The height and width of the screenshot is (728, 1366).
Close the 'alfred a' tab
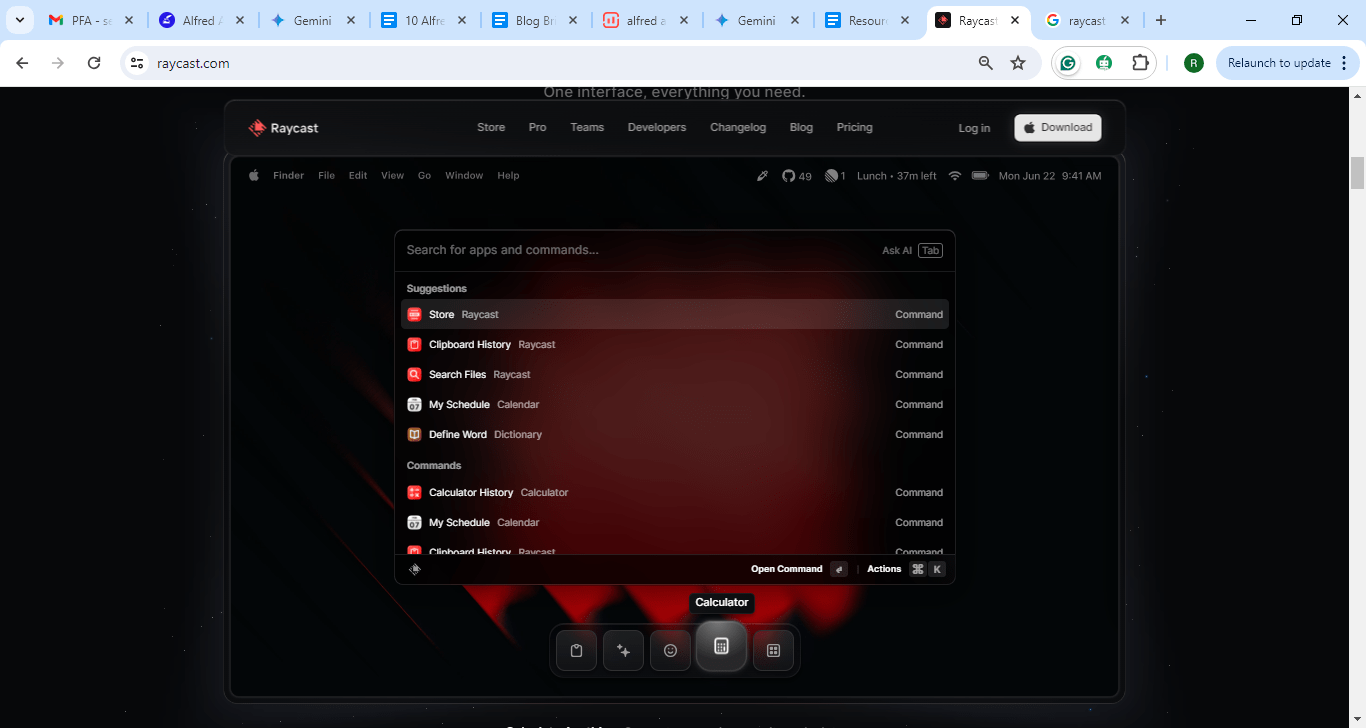click(682, 20)
